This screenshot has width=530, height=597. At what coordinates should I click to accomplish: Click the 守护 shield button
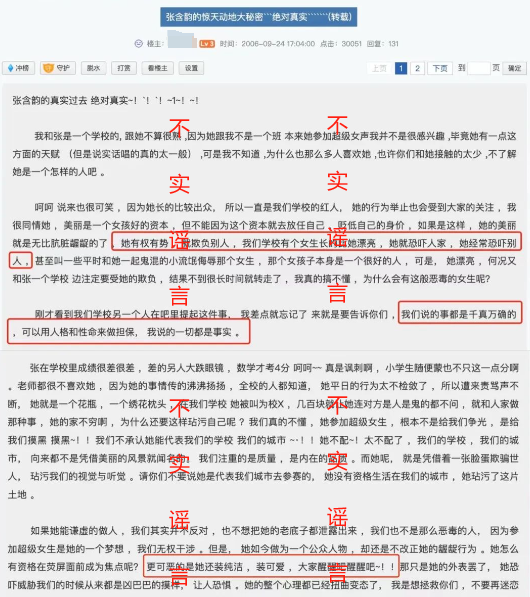pos(58,68)
